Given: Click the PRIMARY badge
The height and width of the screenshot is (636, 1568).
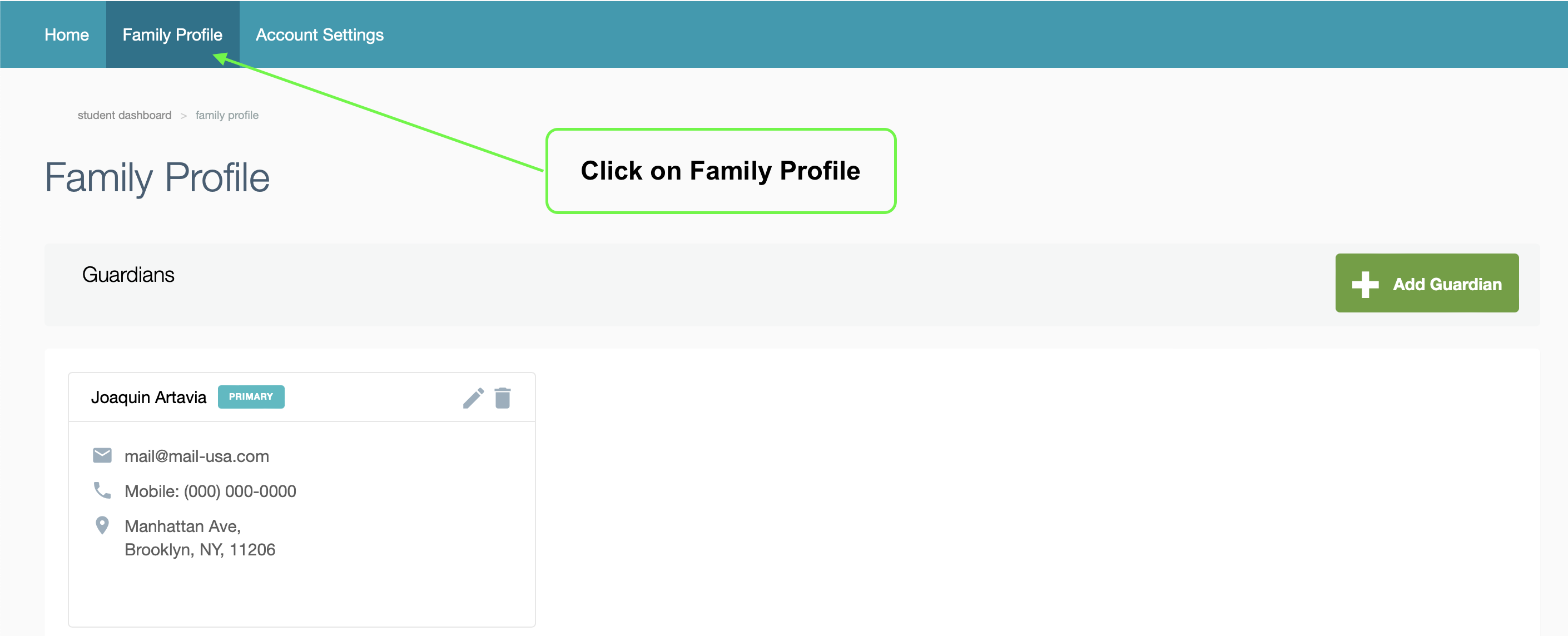Looking at the screenshot, I should [251, 397].
